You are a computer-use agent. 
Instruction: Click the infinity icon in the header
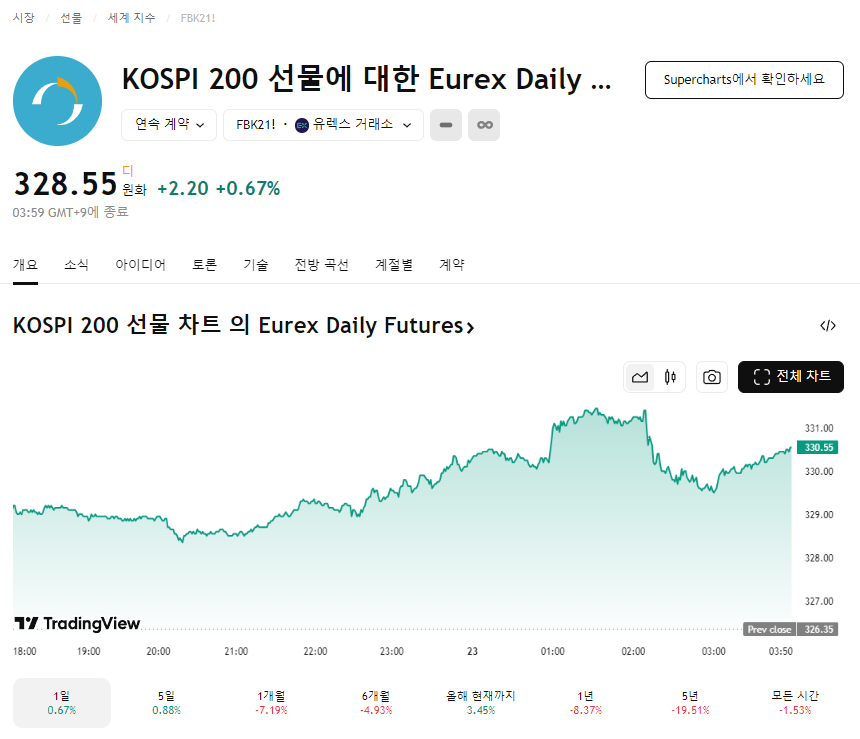[484, 125]
